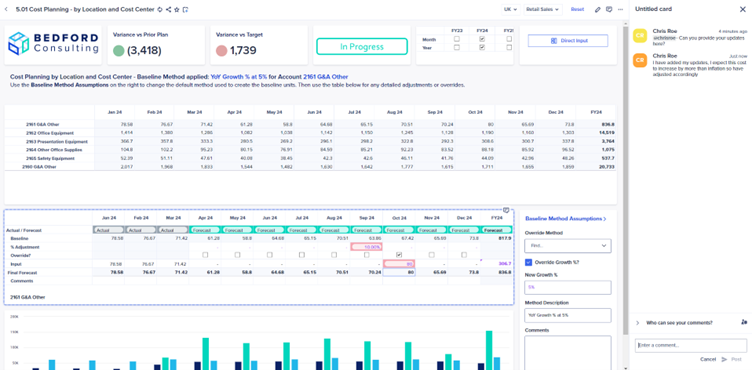Image resolution: width=752 pixels, height=370 pixels.
Task: Toggle the FY24 Year checkbox
Action: coord(482,48)
